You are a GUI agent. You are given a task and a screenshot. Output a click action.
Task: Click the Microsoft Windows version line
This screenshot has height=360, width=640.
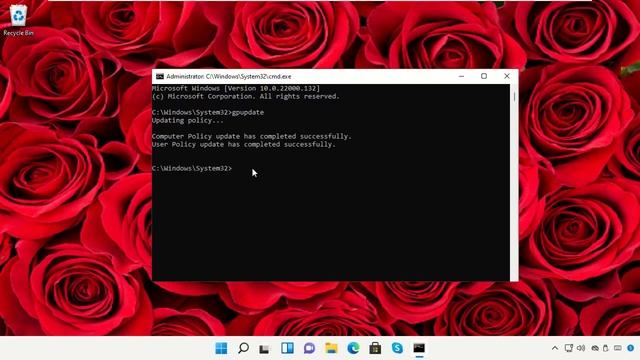tap(236, 88)
